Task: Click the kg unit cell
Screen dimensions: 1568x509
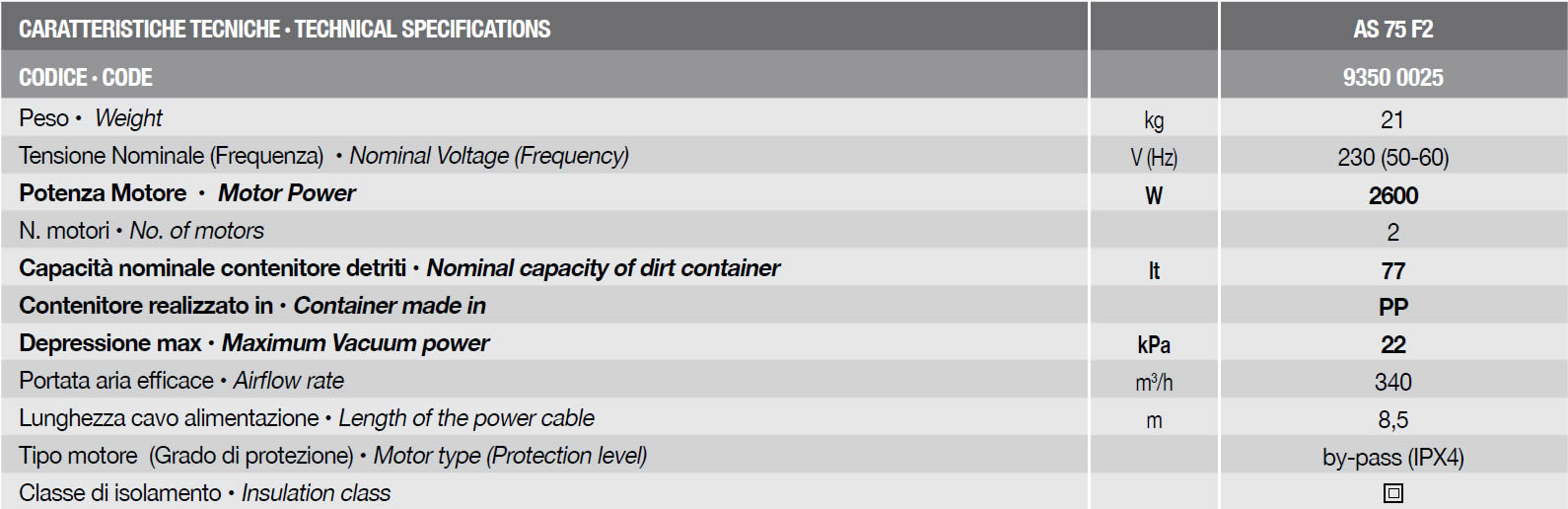Action: point(1154,120)
